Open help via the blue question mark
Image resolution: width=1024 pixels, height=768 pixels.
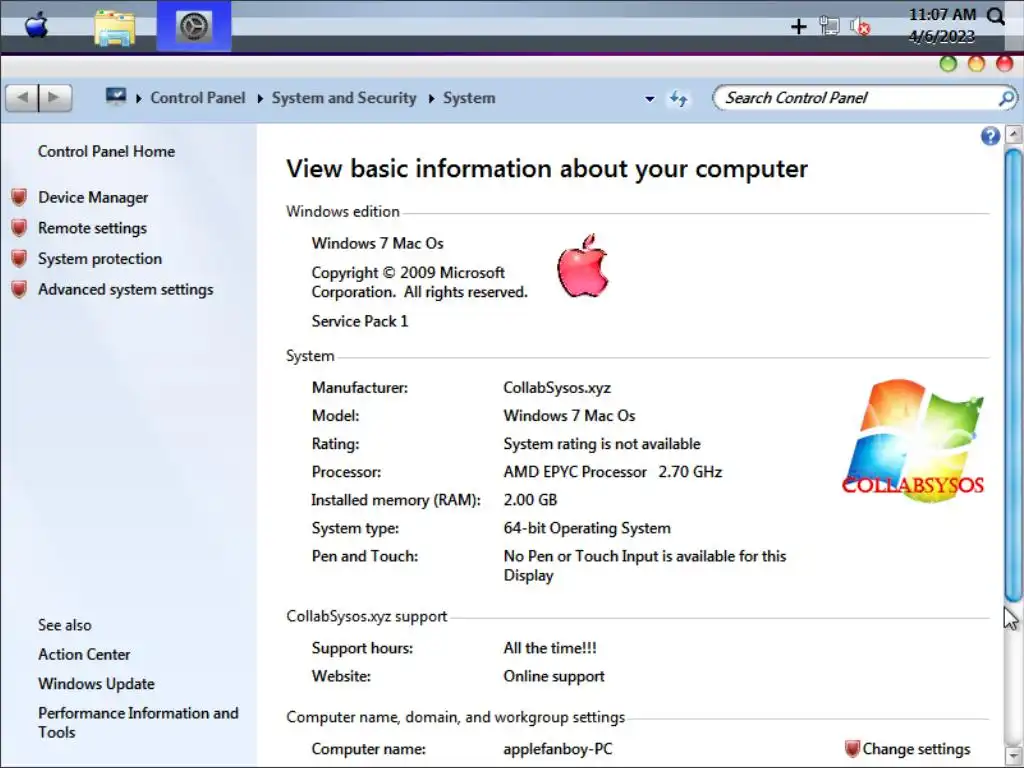tap(990, 136)
